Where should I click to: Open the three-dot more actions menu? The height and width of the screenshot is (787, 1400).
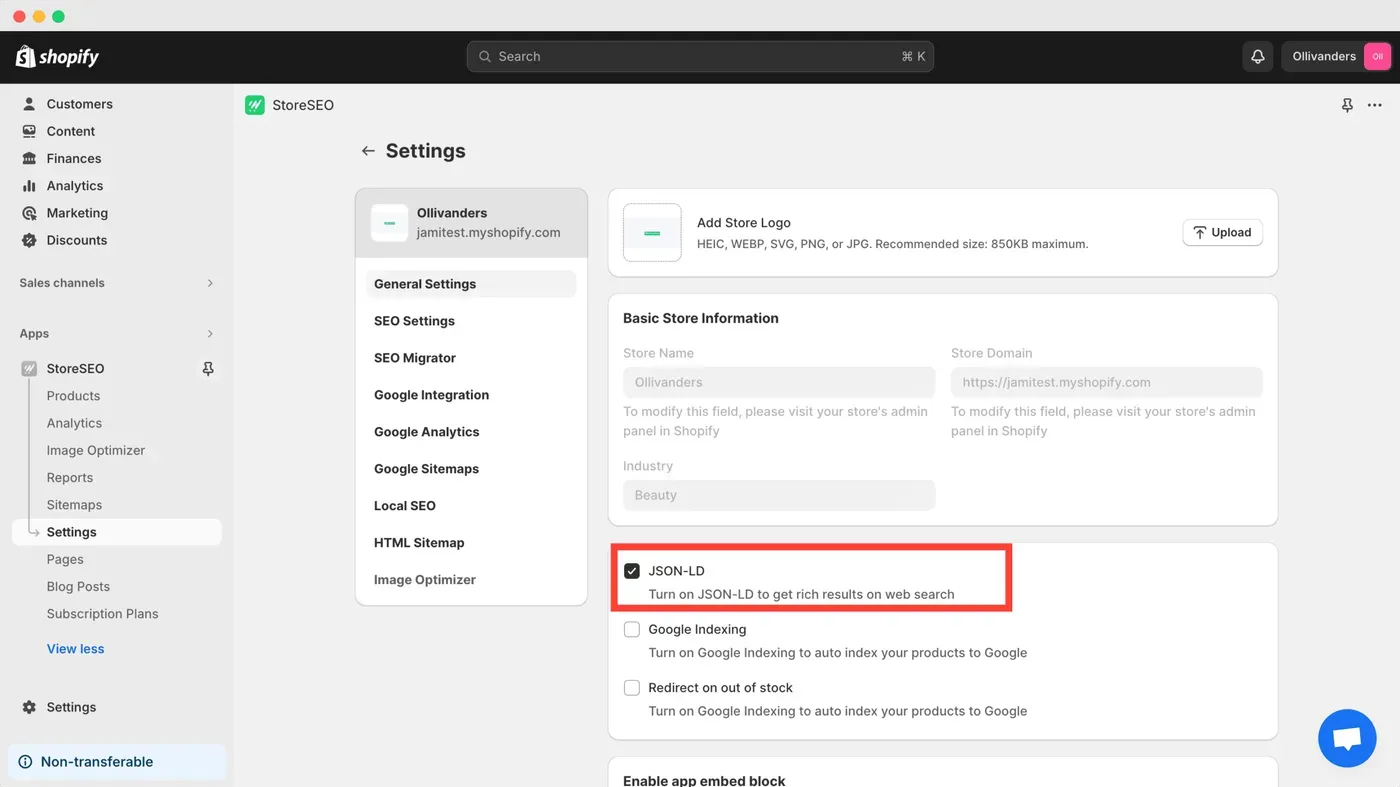1375,105
